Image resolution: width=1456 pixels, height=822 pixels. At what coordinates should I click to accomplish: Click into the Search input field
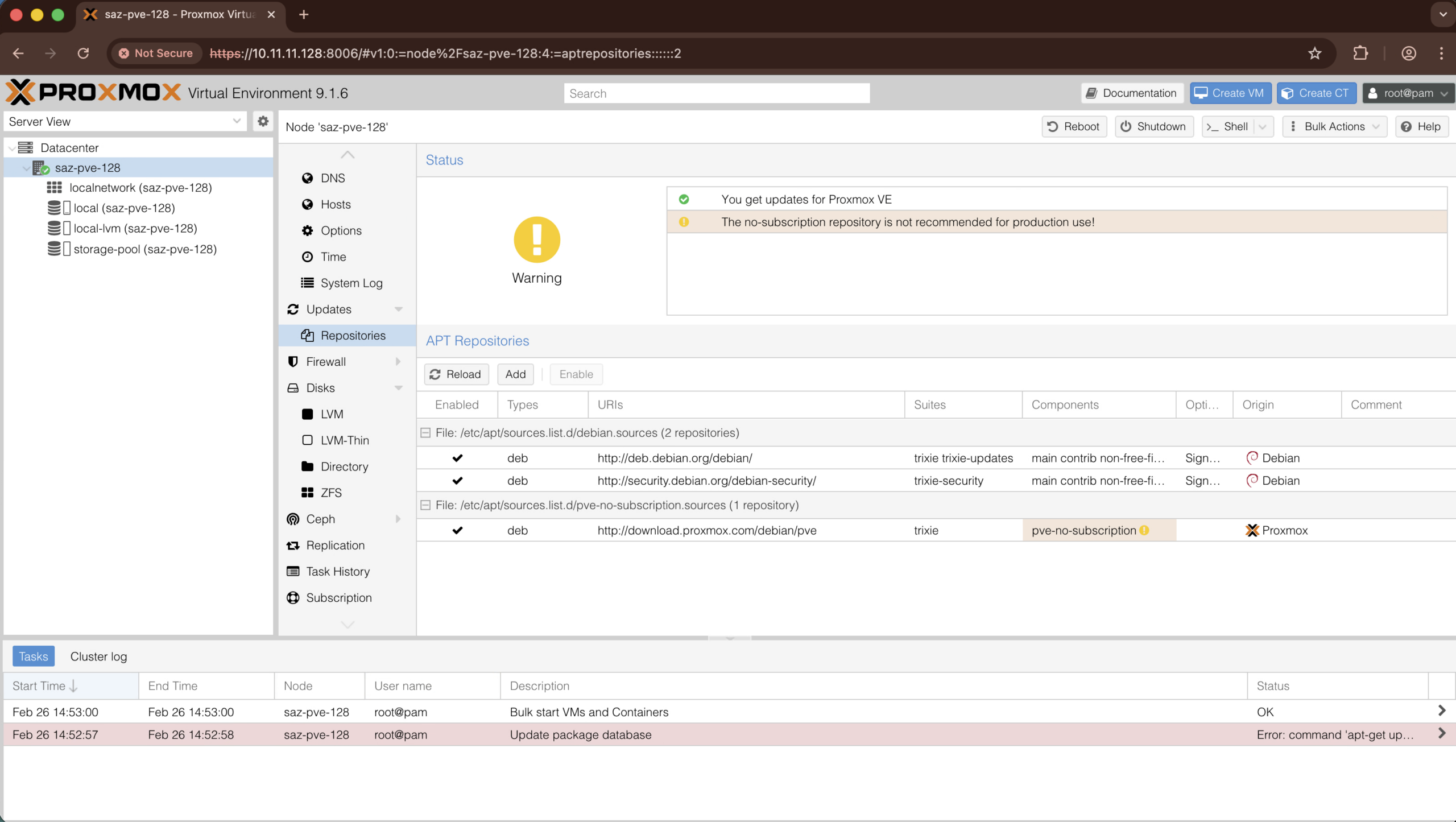click(x=716, y=93)
